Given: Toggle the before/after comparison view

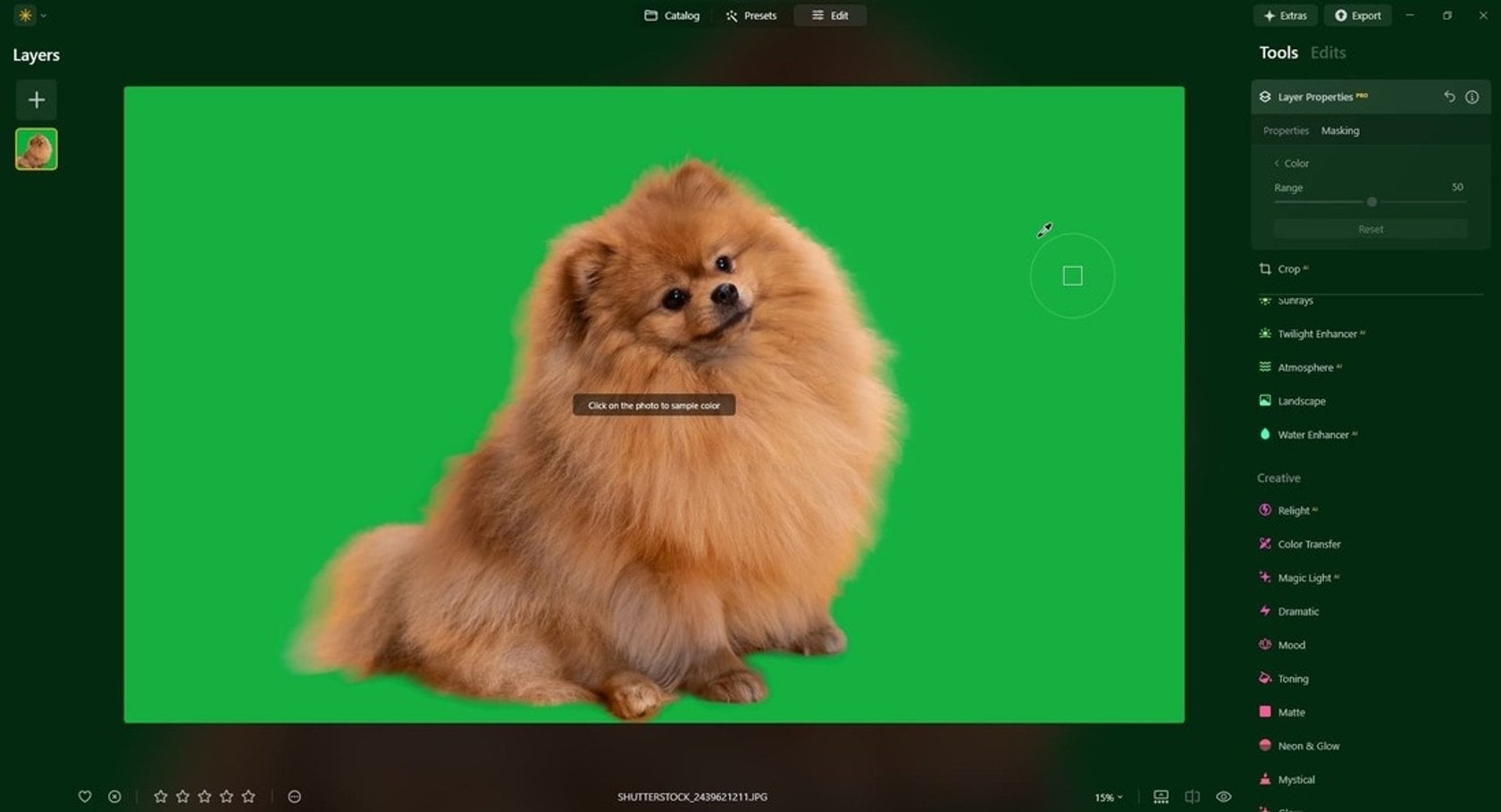Looking at the screenshot, I should (x=1194, y=796).
